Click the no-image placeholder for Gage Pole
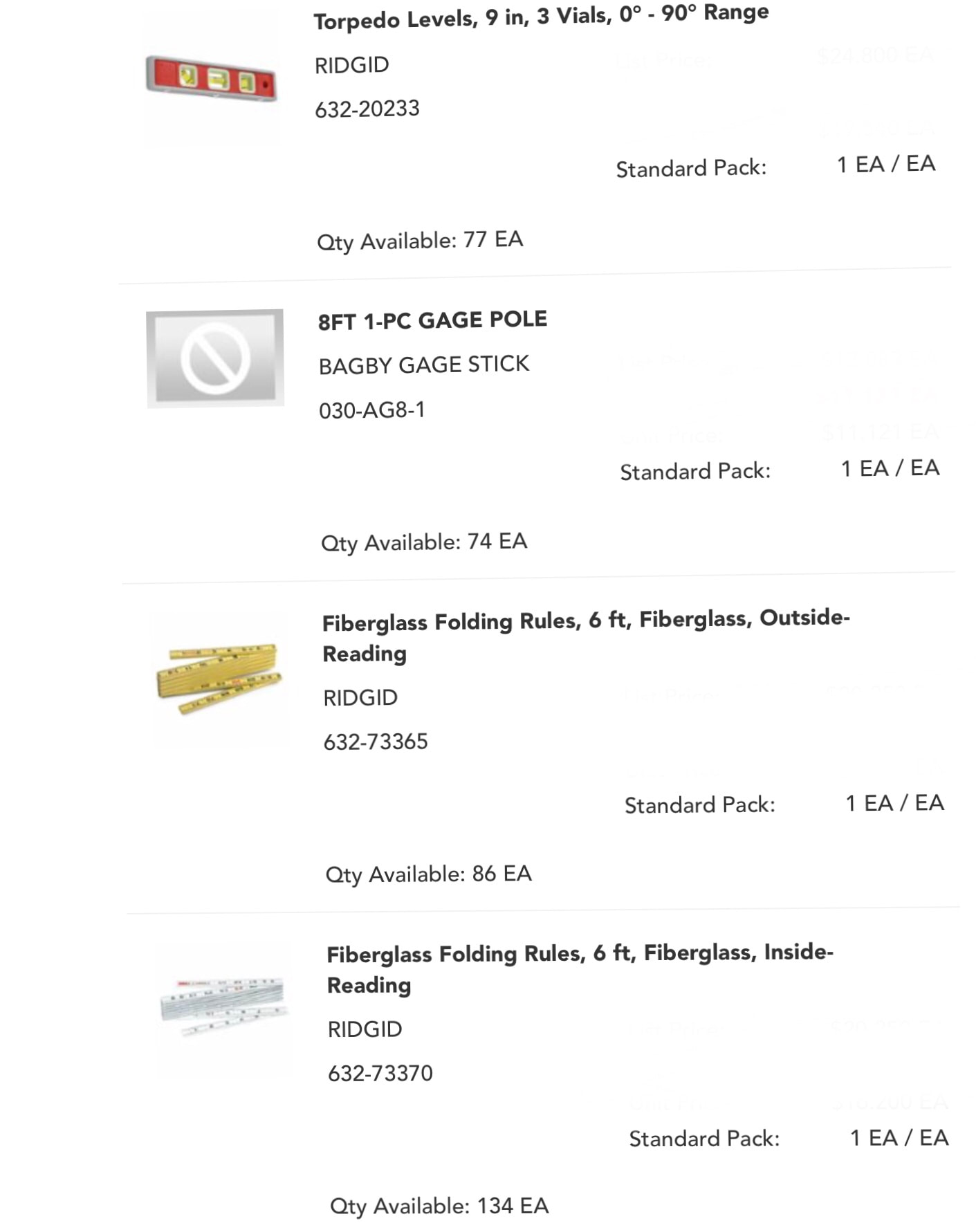The height and width of the screenshot is (1232, 976). 215,358
